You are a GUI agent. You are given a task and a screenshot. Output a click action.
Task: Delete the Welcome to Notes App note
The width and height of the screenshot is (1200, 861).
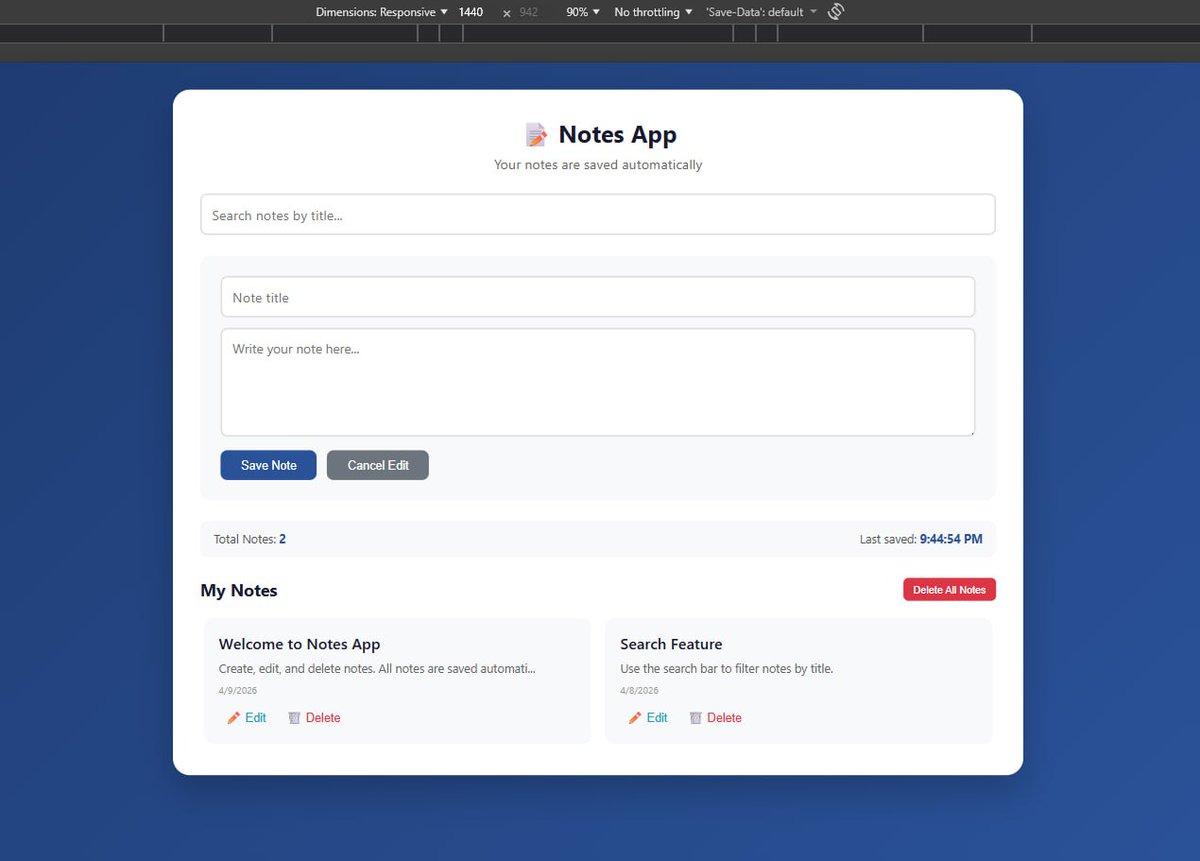[314, 718]
